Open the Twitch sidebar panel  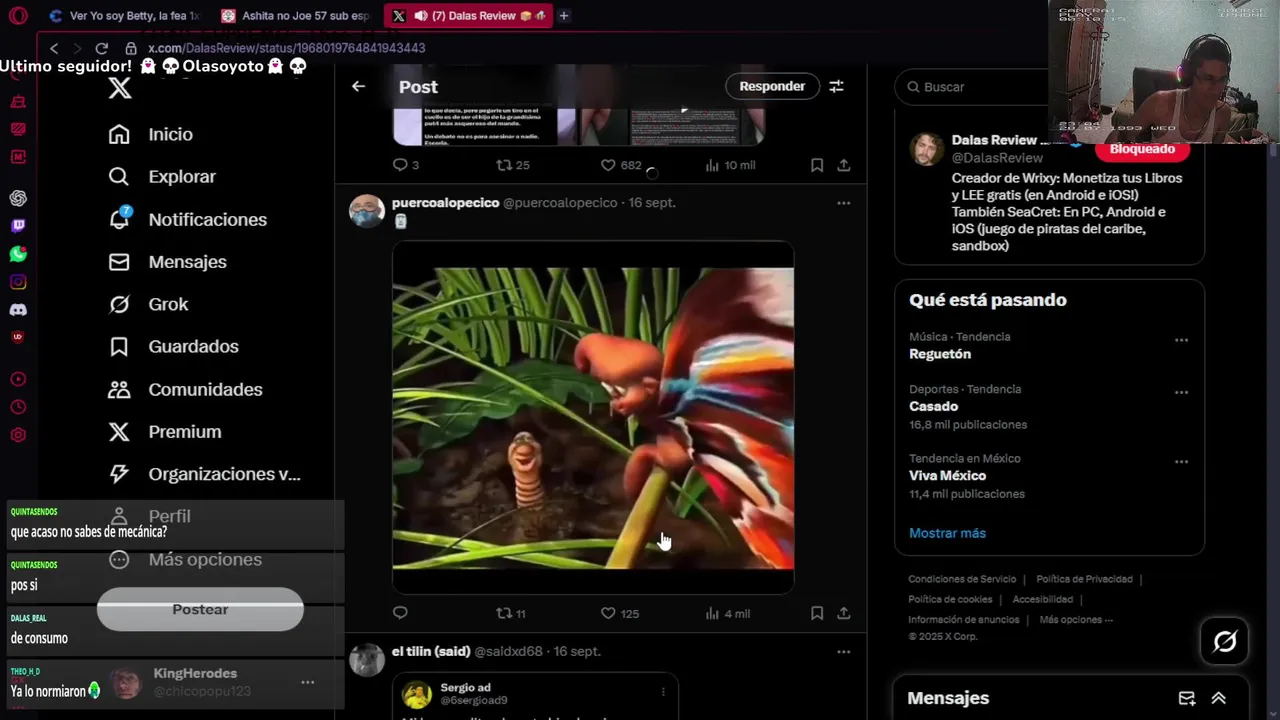pos(18,226)
